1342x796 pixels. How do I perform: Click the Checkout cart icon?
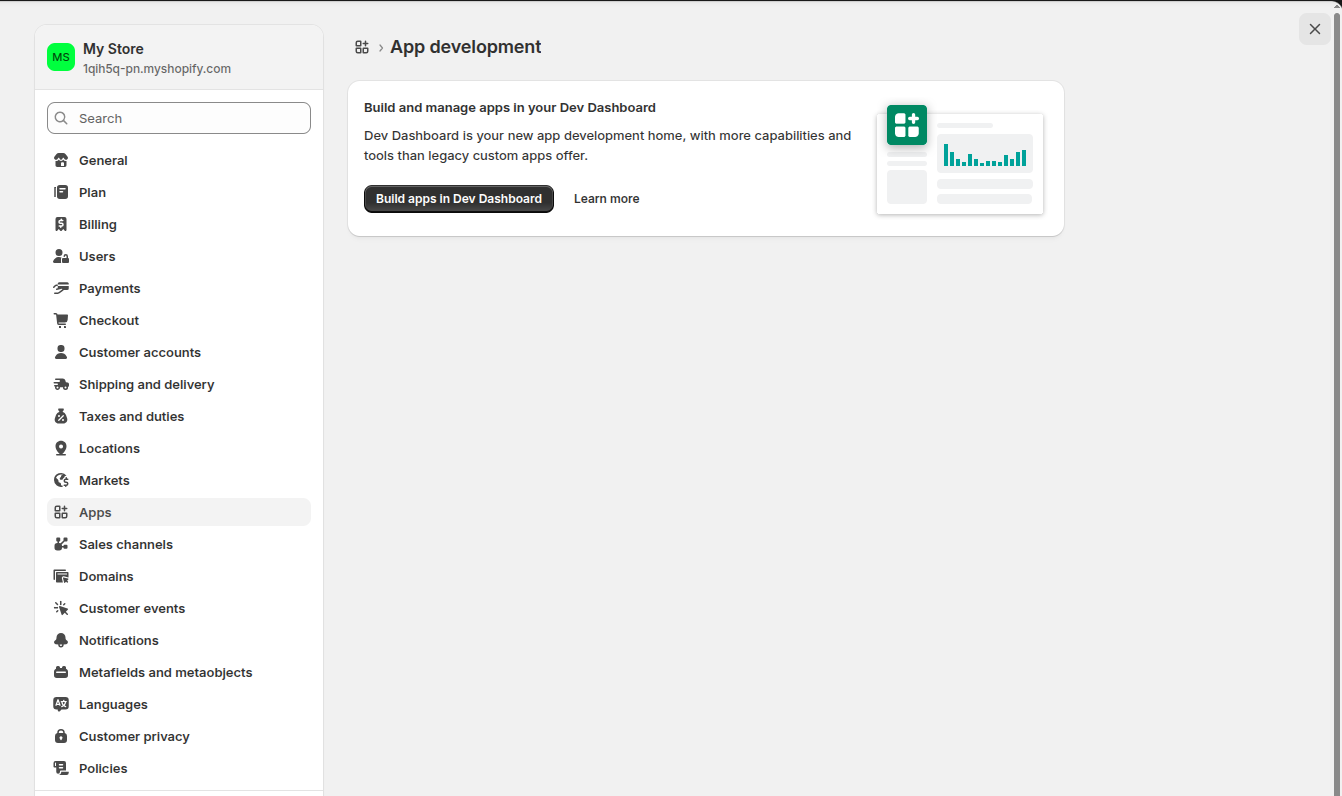point(61,320)
